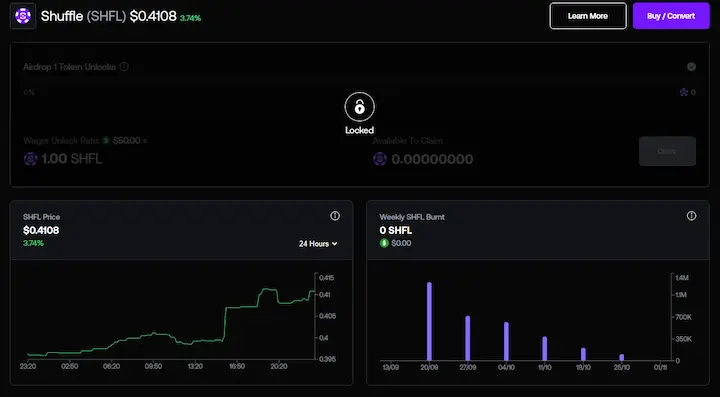Click the Wager Unlock Rate label
The height and width of the screenshot is (397, 720).
tap(62, 140)
